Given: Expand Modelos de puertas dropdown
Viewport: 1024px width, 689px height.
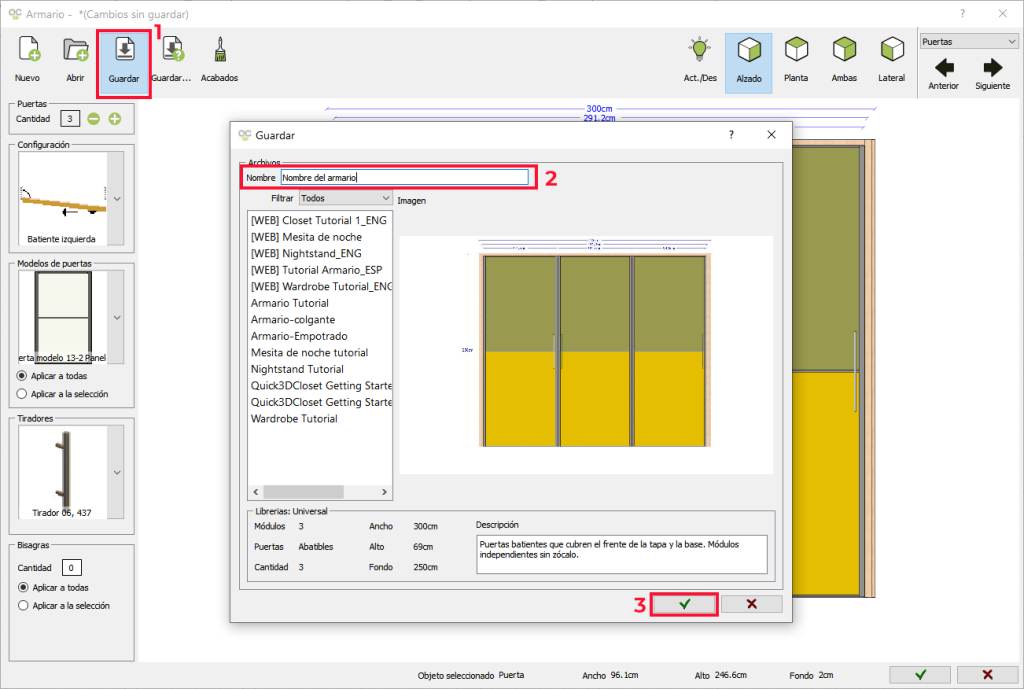Looking at the screenshot, I should point(116,317).
